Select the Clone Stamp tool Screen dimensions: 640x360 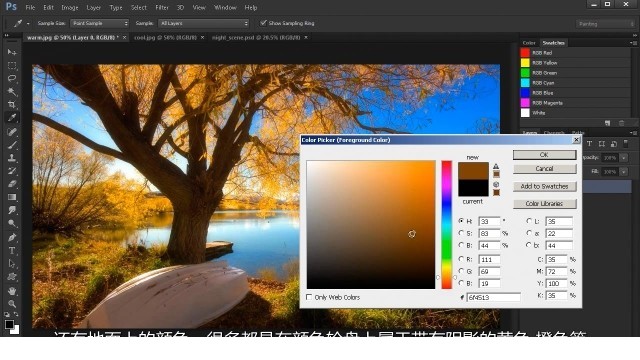12,158
